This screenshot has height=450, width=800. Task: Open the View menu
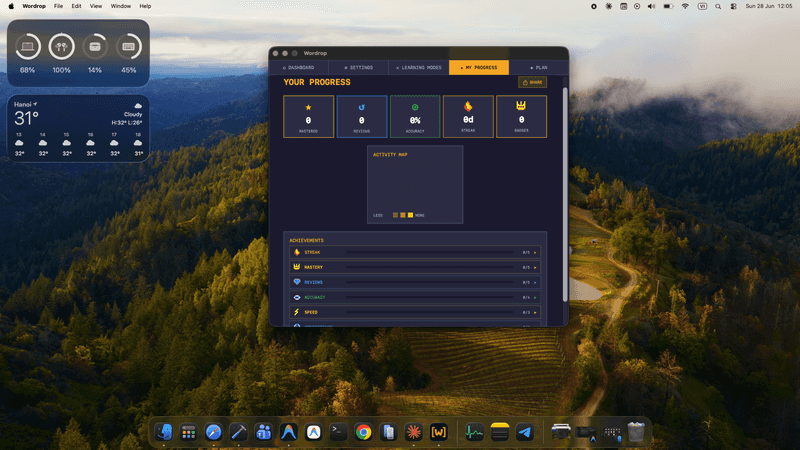[x=96, y=6]
